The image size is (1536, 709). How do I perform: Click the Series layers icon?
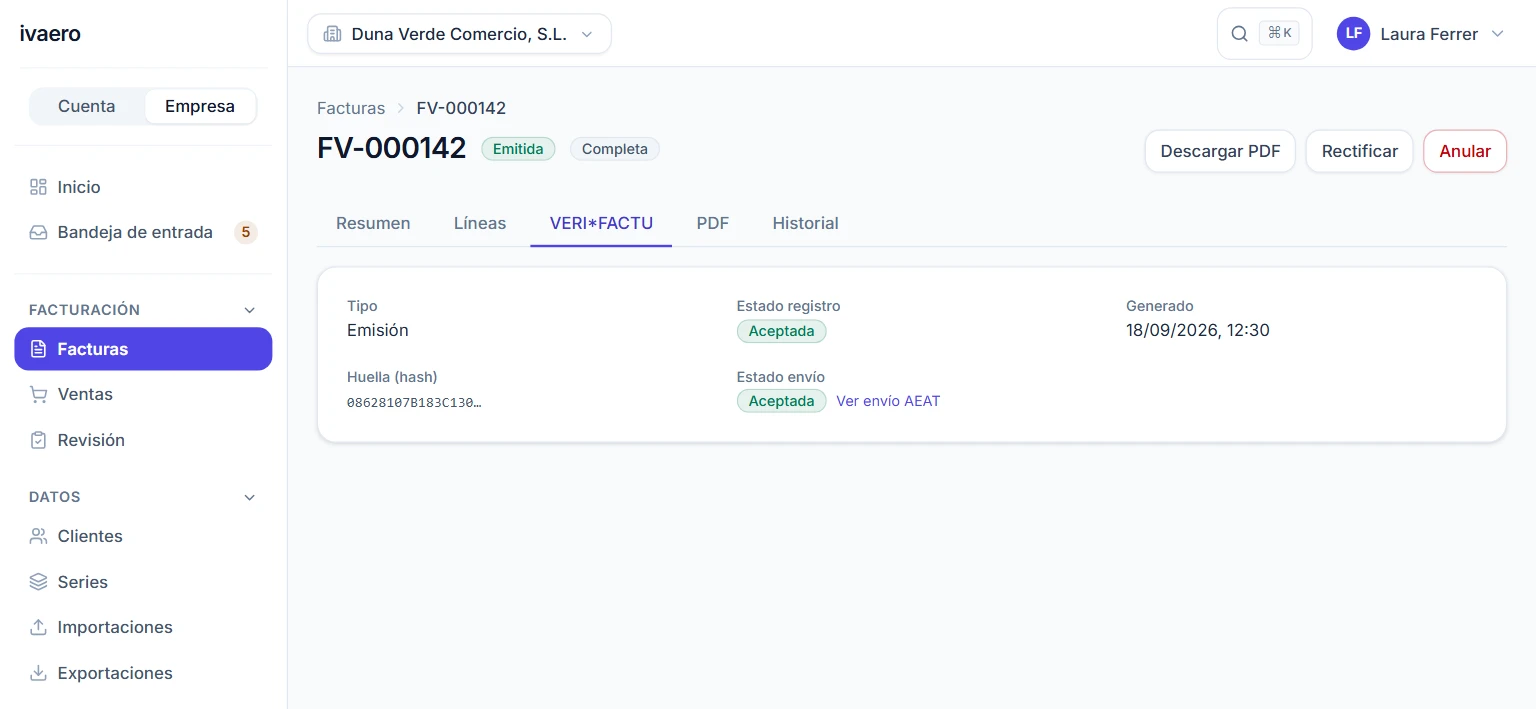[39, 582]
